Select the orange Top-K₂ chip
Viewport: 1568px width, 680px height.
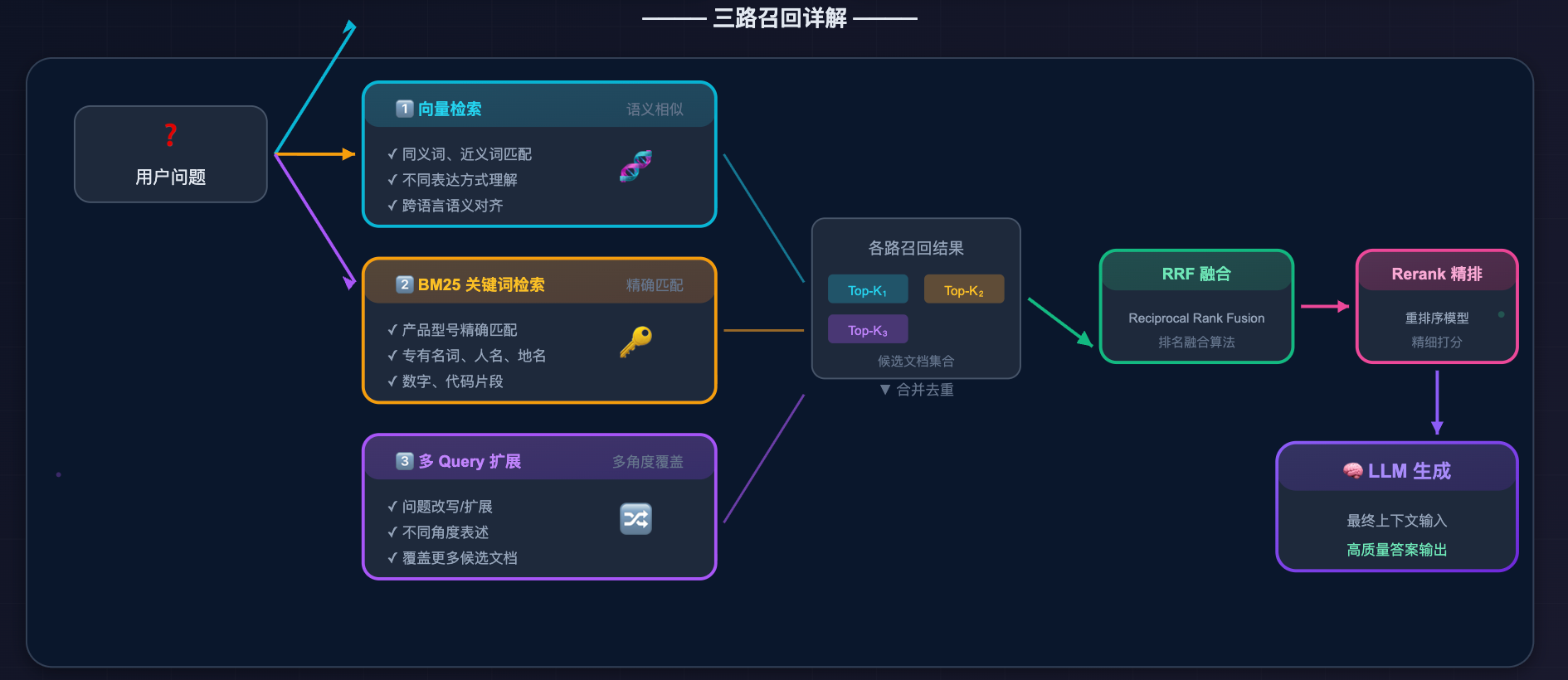(964, 290)
